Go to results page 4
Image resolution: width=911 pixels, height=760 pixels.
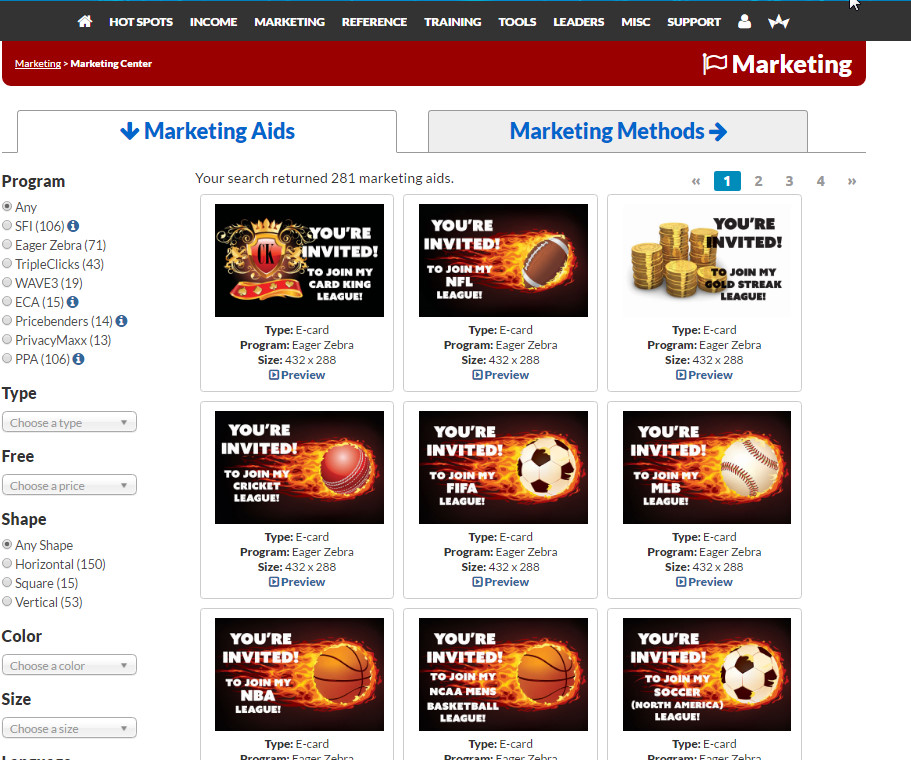820,181
